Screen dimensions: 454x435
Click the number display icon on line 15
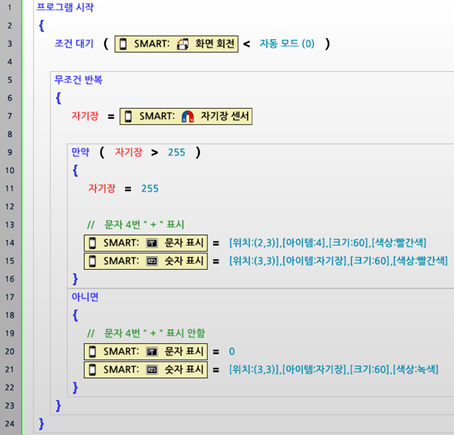(x=152, y=261)
